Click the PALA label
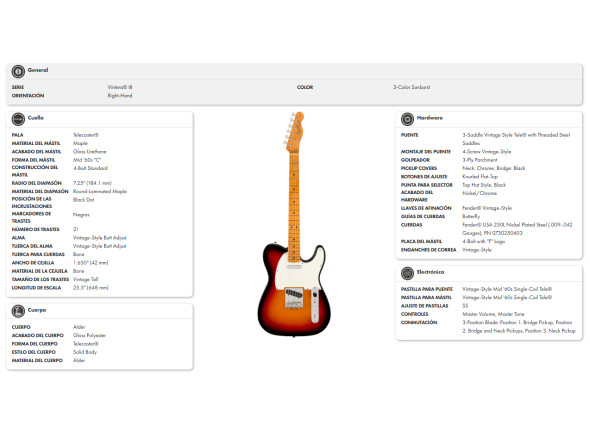 pyautogui.click(x=17, y=135)
